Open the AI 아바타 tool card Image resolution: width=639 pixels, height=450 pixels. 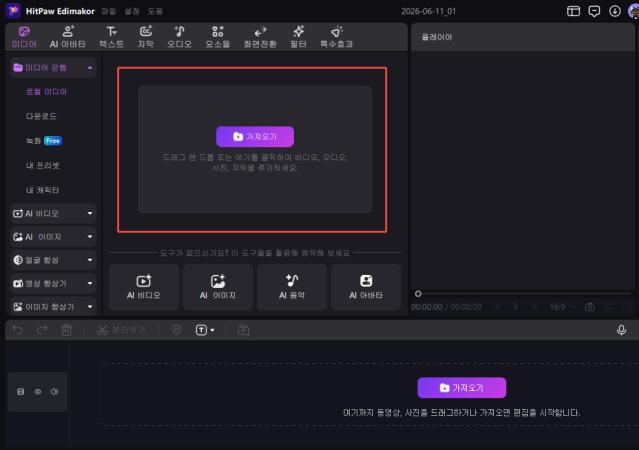tap(366, 287)
